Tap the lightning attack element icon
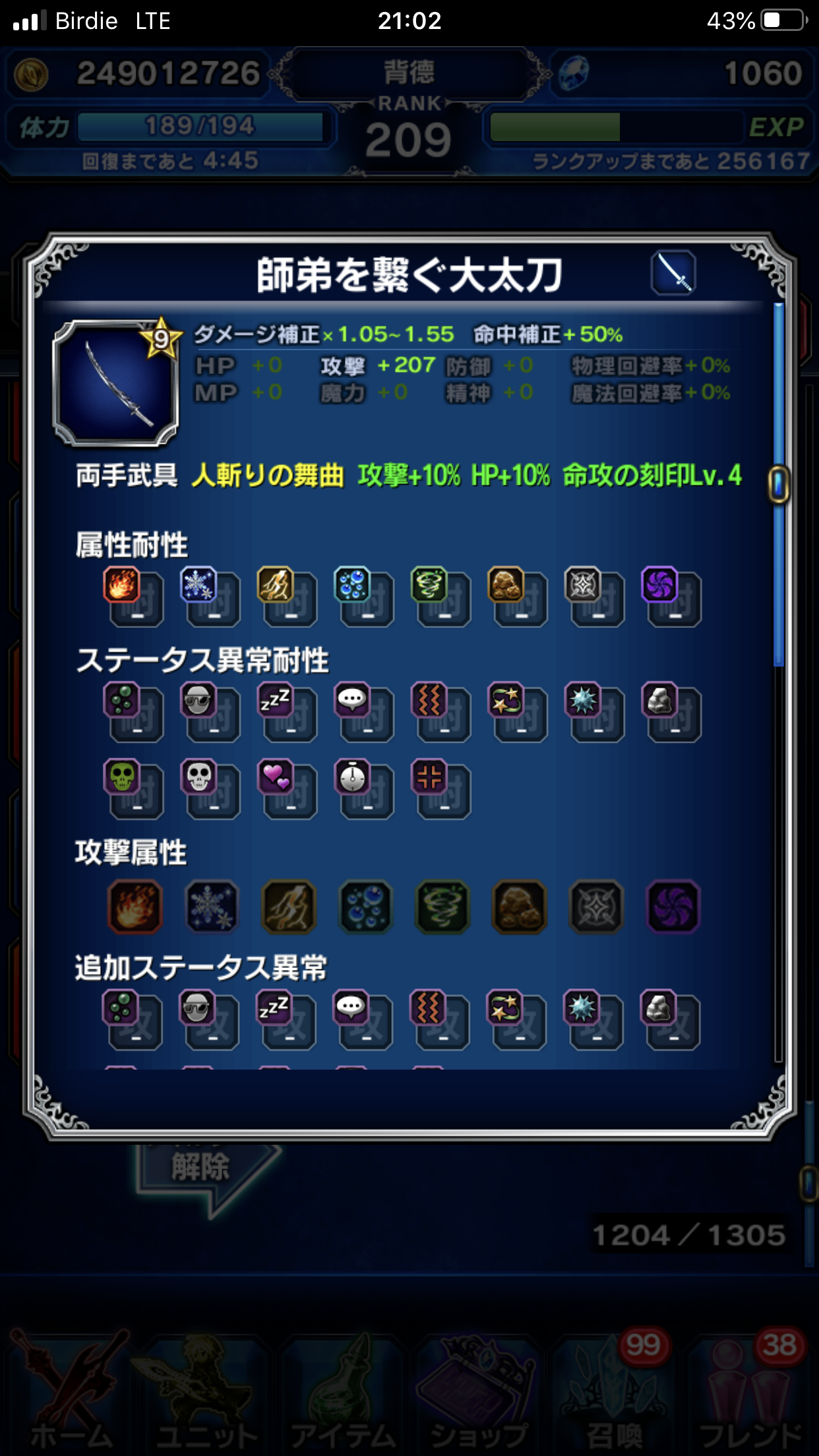819x1456 pixels. coord(289,907)
